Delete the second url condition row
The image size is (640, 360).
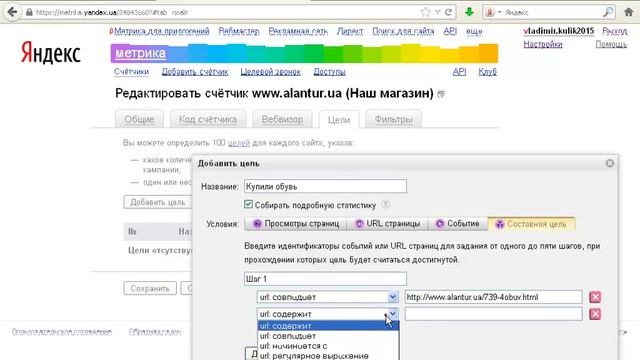click(595, 314)
